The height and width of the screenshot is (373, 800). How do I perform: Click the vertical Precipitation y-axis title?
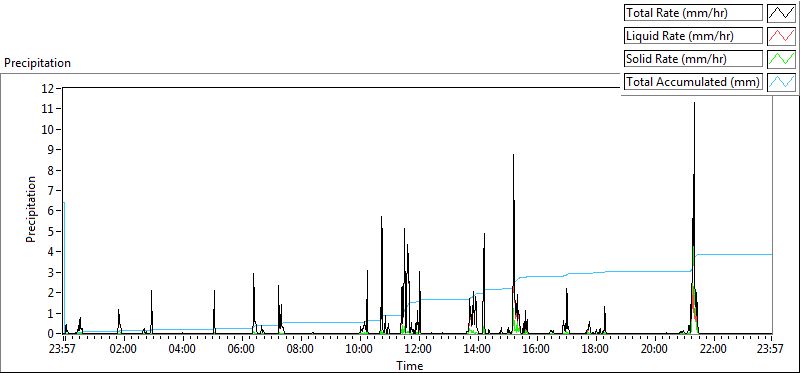pos(31,209)
